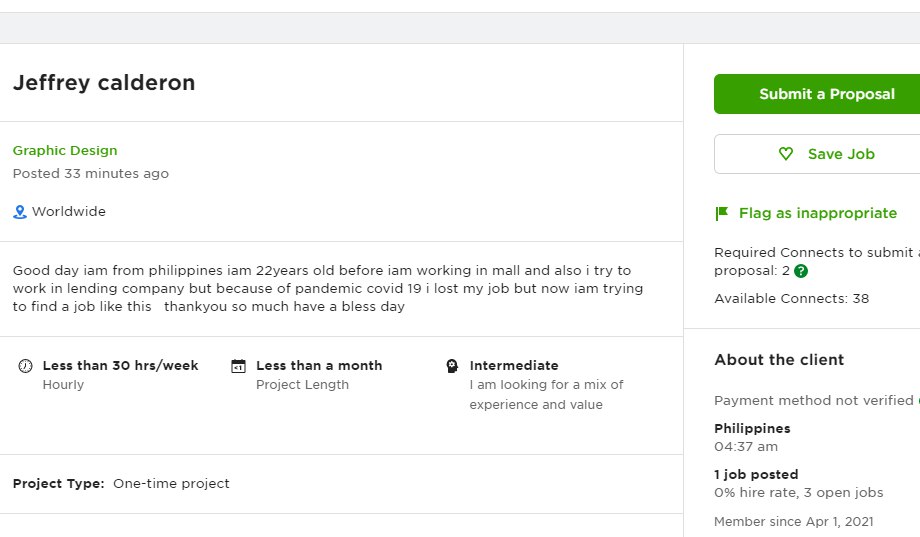Click the heart icon on Save Job
The width and height of the screenshot is (920, 537).
point(786,154)
